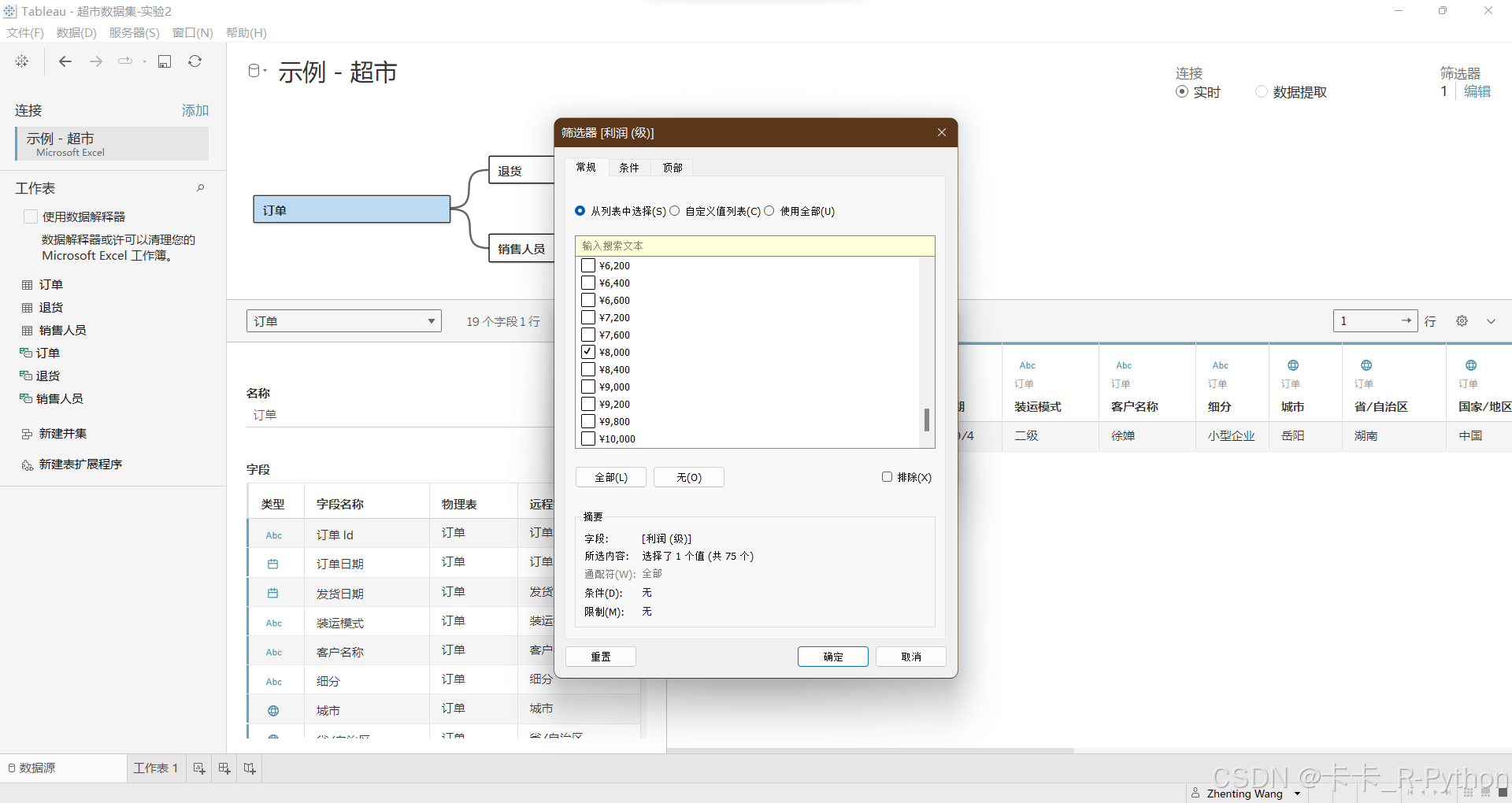Click the data source cylinder icon beside title
Screen dimensions: 1512x803
point(254,71)
